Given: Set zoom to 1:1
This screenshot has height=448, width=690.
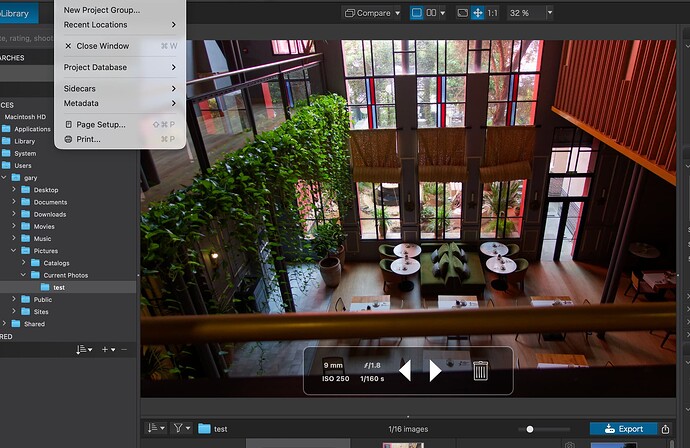Looking at the screenshot, I should (x=493, y=13).
